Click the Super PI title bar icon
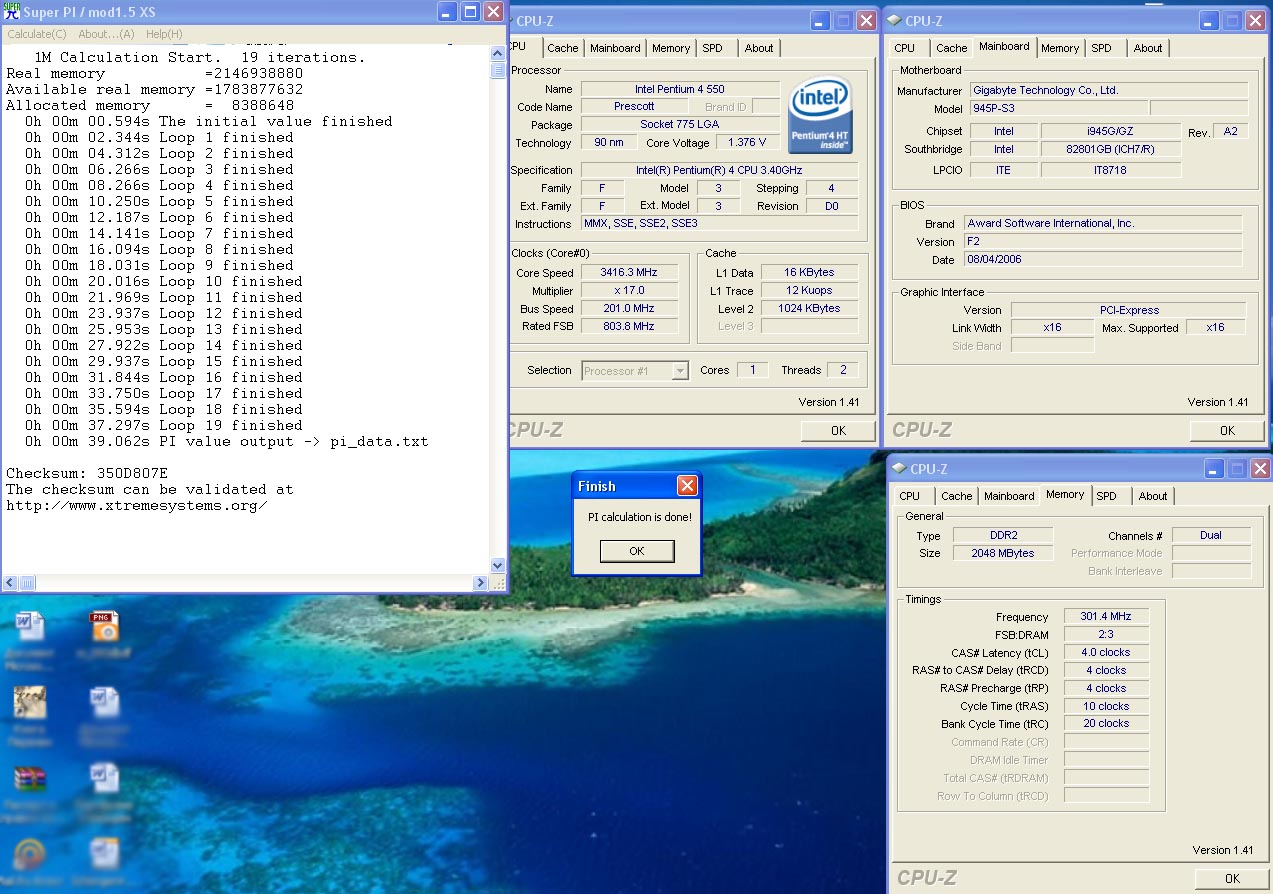Screen dimensions: 1273x894 12,11
